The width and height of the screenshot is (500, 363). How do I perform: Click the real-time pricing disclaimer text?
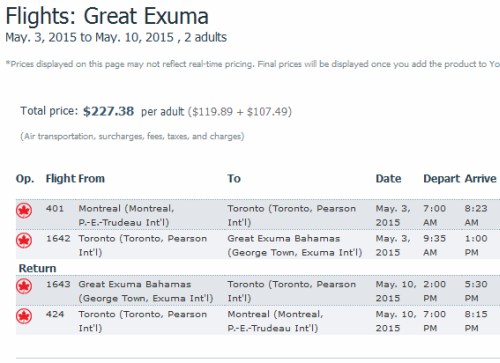pyautogui.click(x=253, y=64)
